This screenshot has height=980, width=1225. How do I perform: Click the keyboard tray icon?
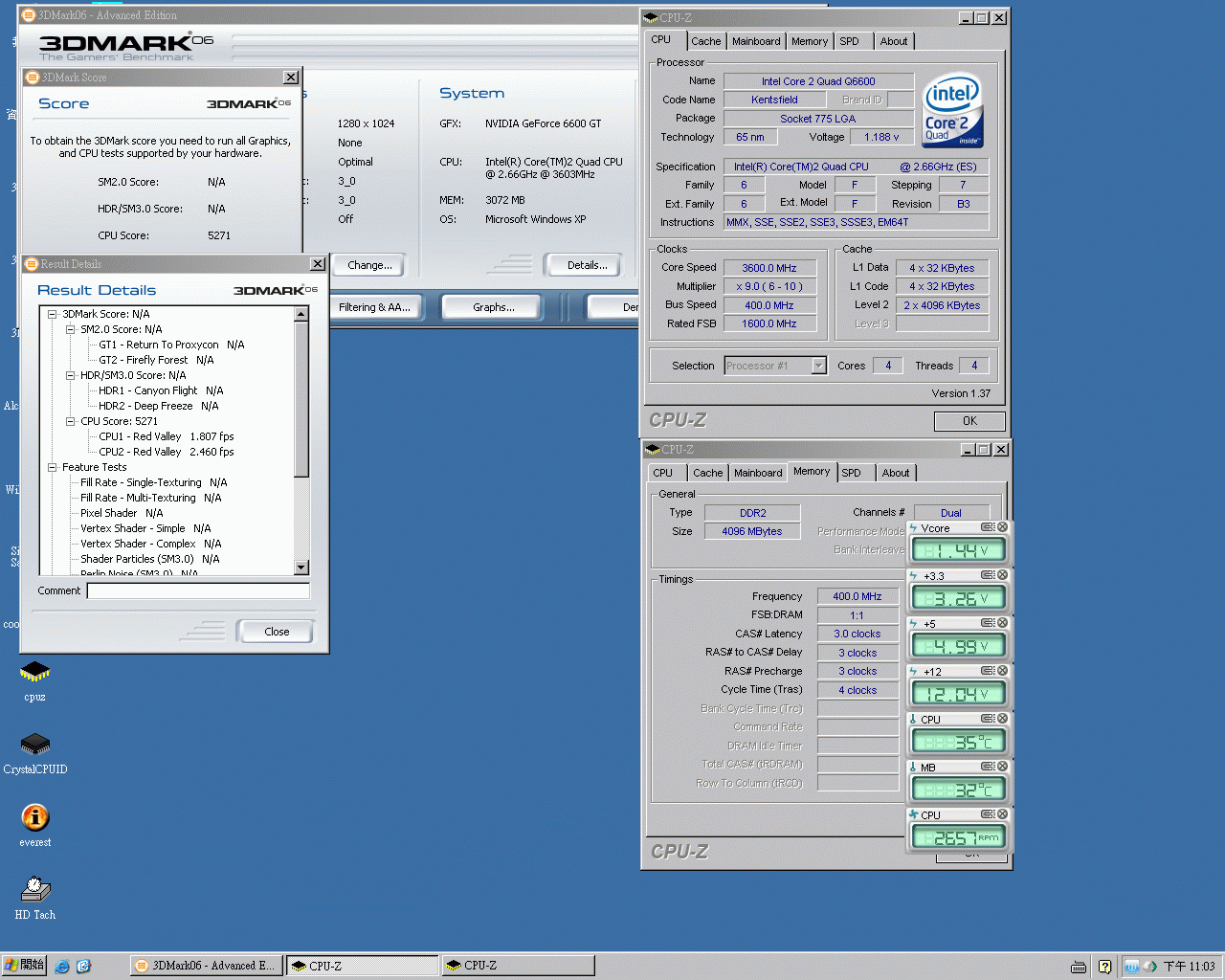(1079, 967)
